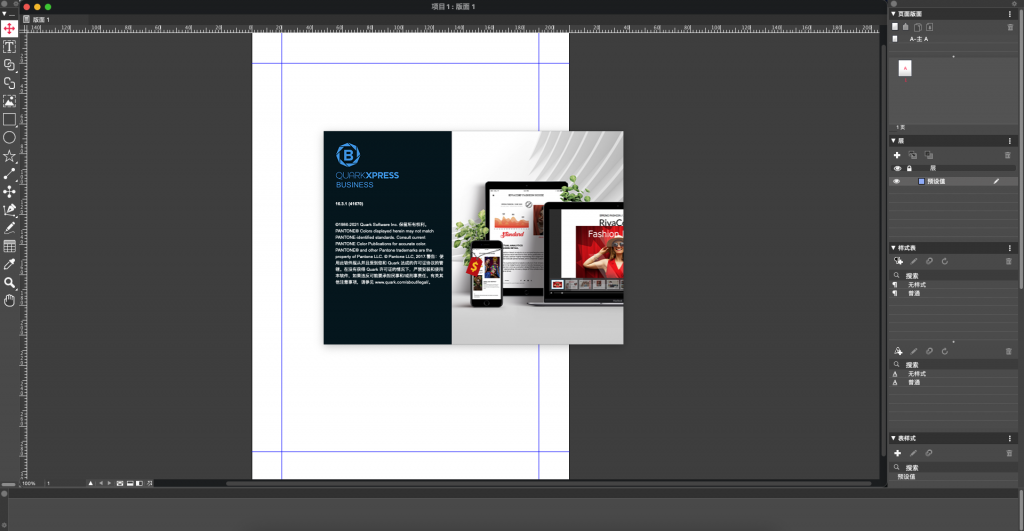Open the page navigation pop-up arrow in status bar
The width and height of the screenshot is (1024, 531).
click(x=90, y=483)
